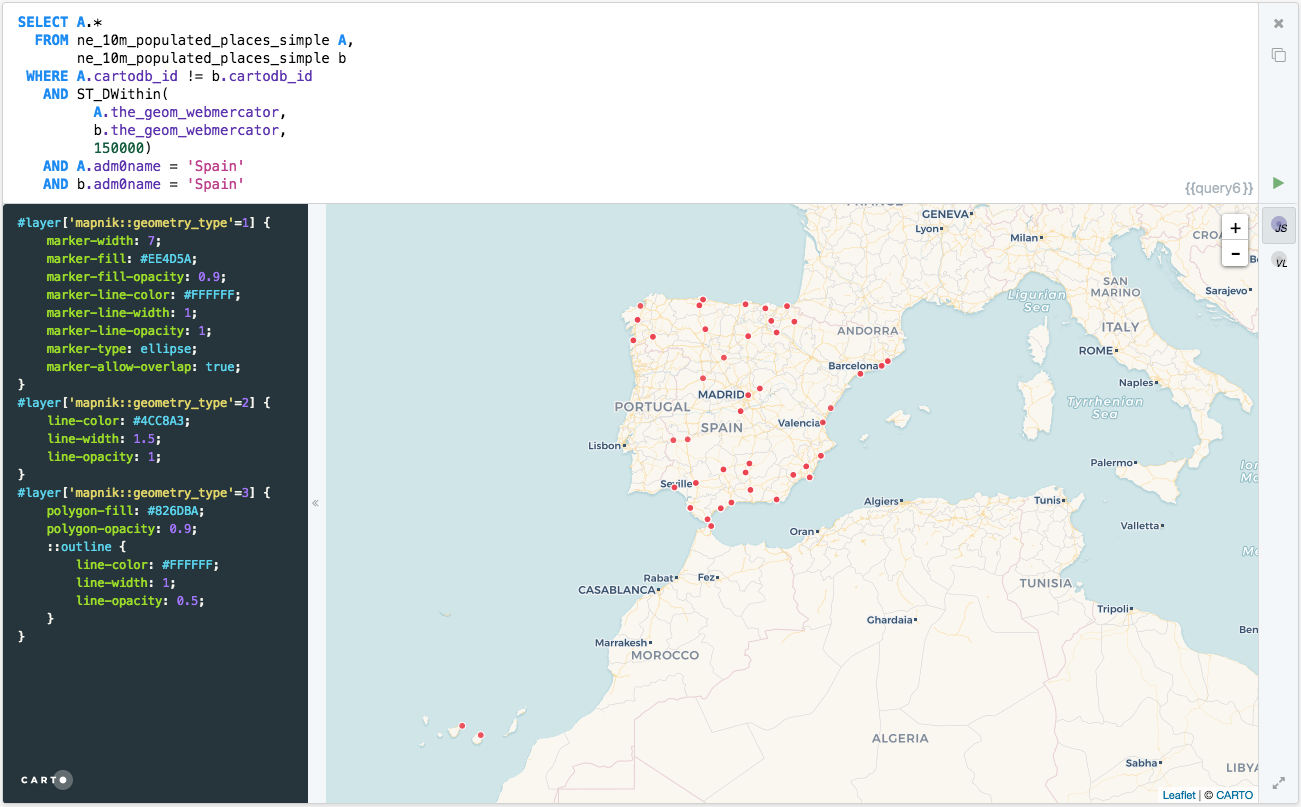Switch to JS renderer
This screenshot has width=1301, height=807.
[x=1279, y=226]
